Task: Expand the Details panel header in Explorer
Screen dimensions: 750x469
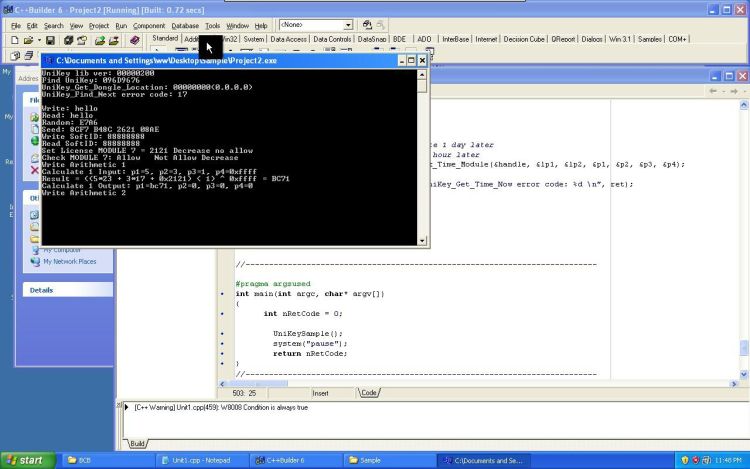Action: pyautogui.click(x=67, y=290)
